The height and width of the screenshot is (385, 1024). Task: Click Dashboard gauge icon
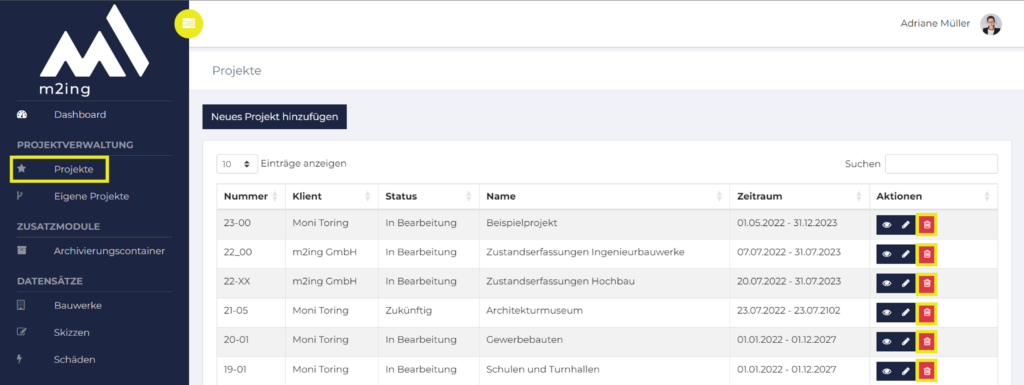(x=21, y=115)
